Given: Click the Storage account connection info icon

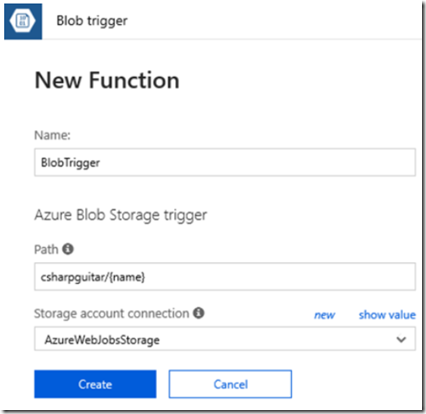Looking at the screenshot, I should point(199,313).
